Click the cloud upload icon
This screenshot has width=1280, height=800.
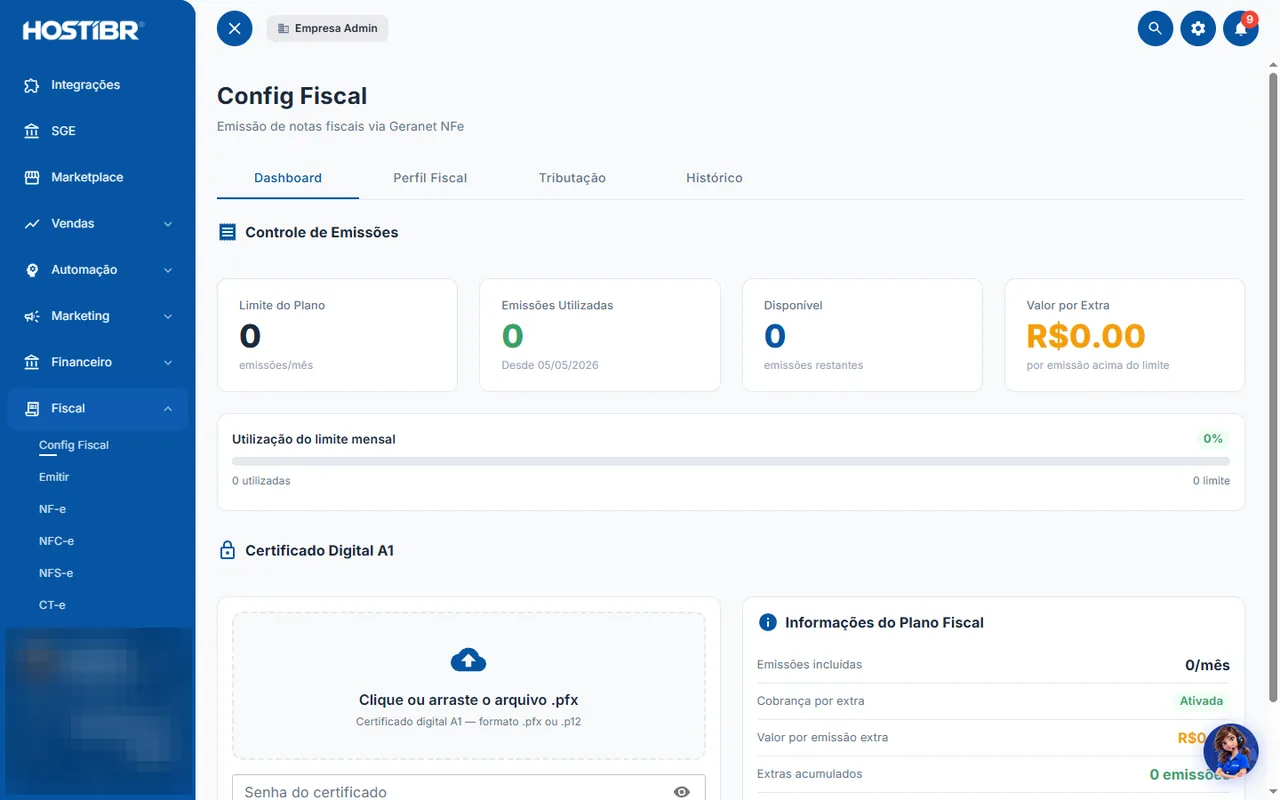click(469, 660)
